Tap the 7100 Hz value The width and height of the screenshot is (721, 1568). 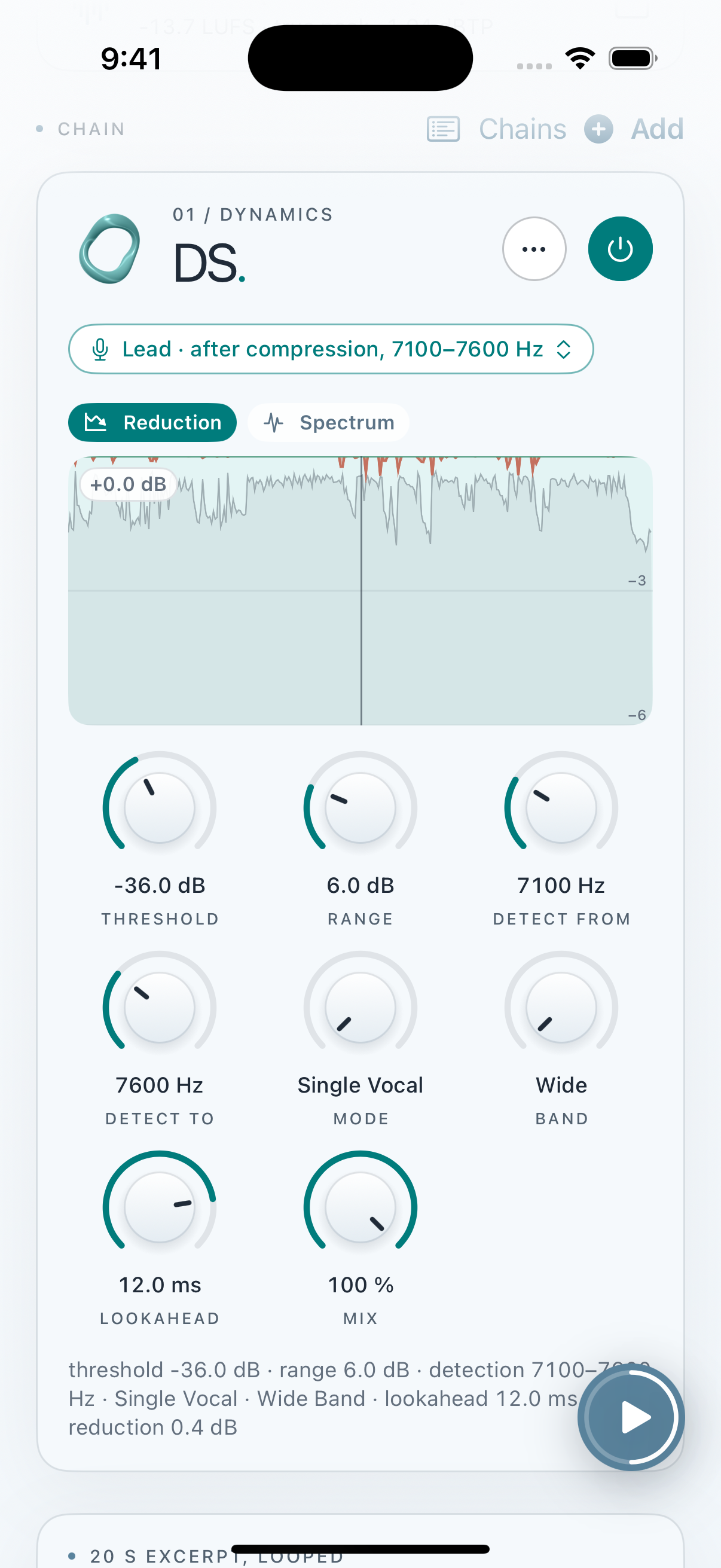pos(561,885)
